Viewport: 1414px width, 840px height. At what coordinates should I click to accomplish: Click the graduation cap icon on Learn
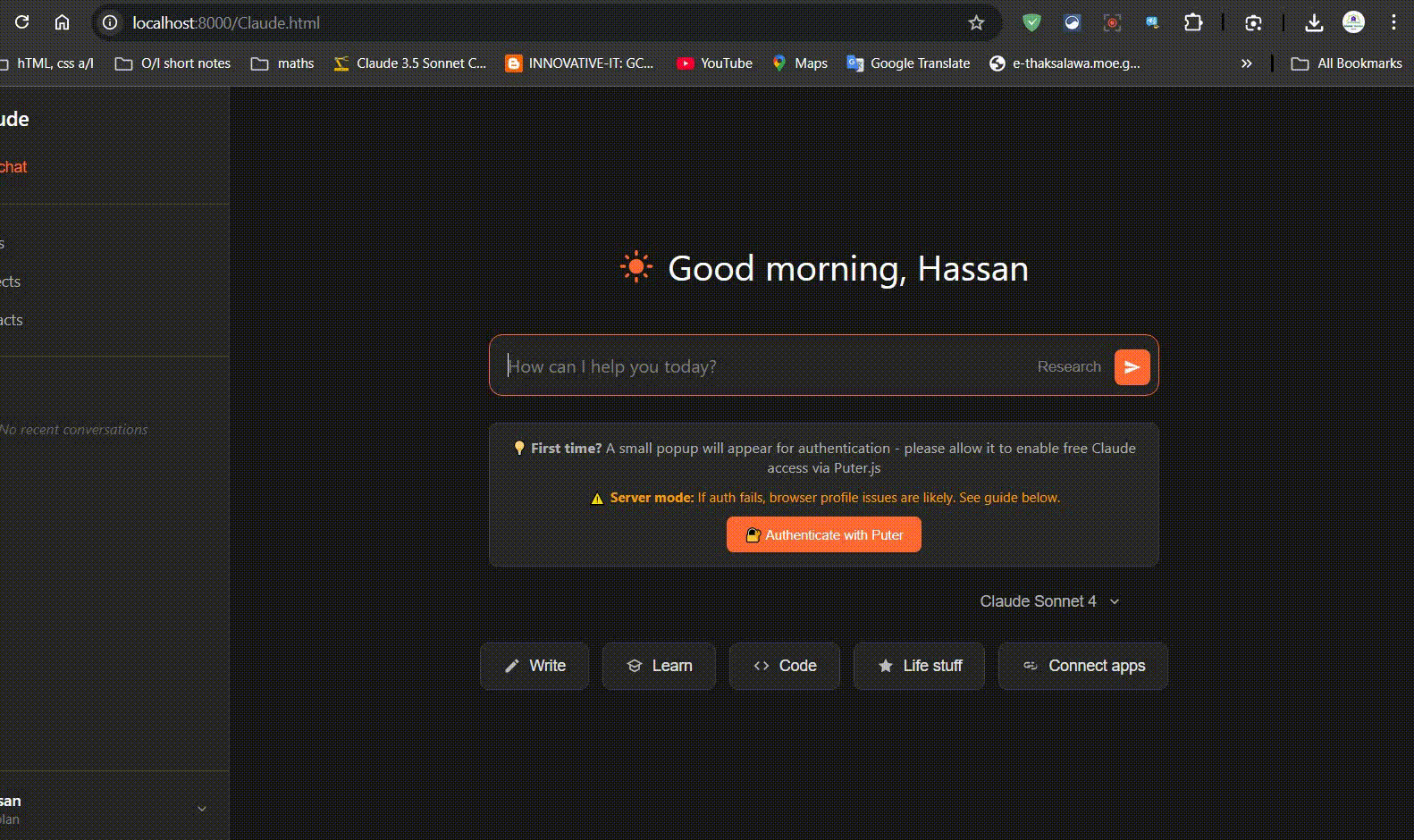[635, 666]
